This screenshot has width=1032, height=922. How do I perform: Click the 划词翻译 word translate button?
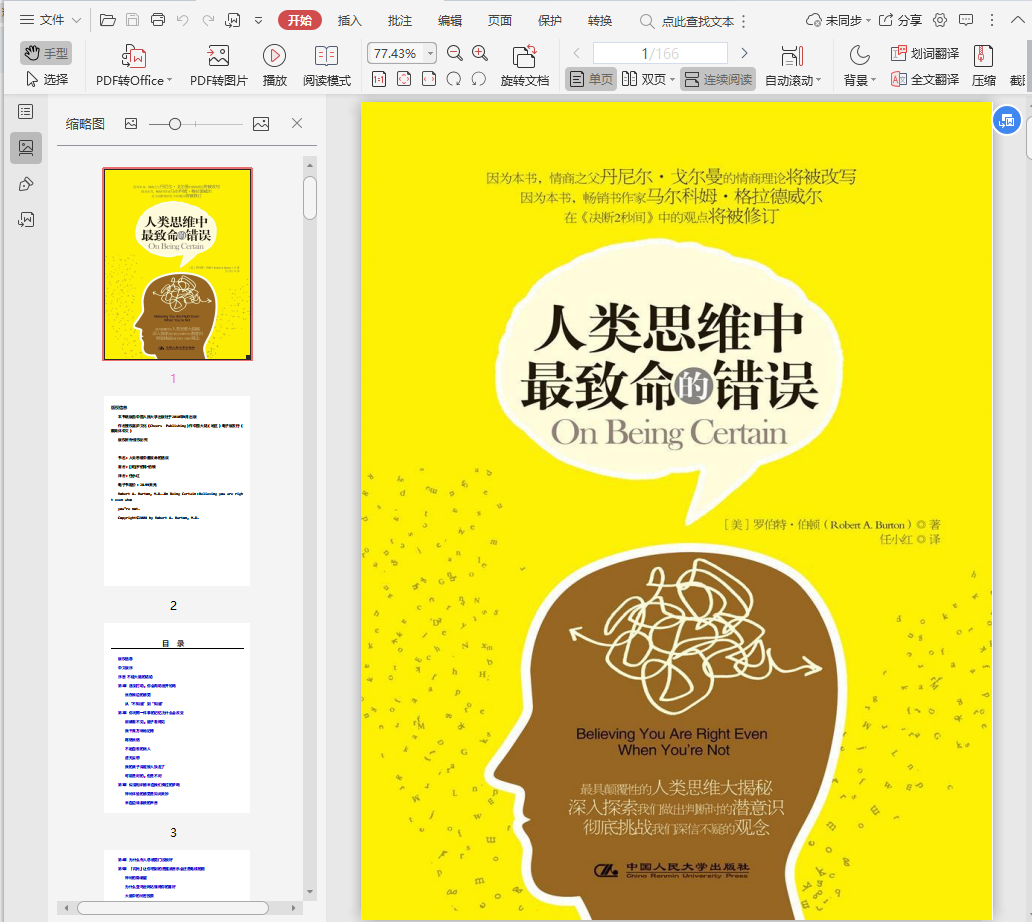925,53
